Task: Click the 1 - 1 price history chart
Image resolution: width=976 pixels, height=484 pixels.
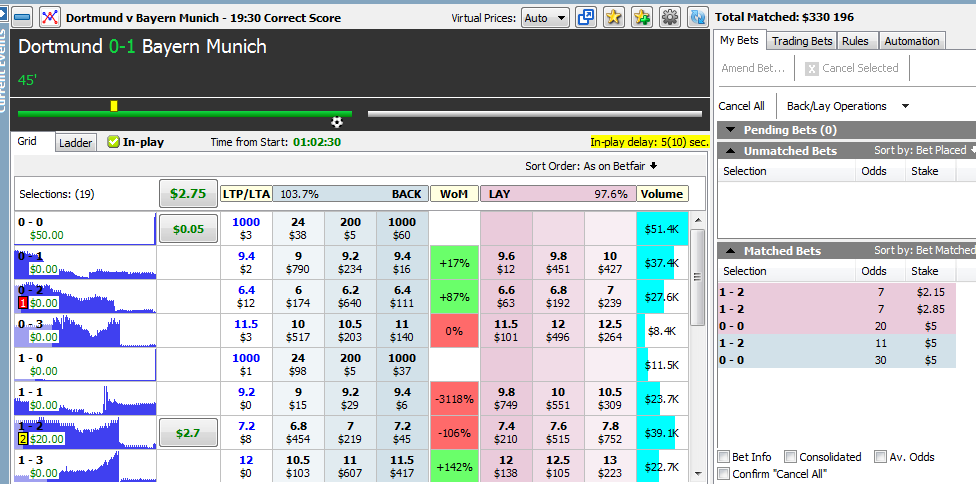Action: point(85,399)
